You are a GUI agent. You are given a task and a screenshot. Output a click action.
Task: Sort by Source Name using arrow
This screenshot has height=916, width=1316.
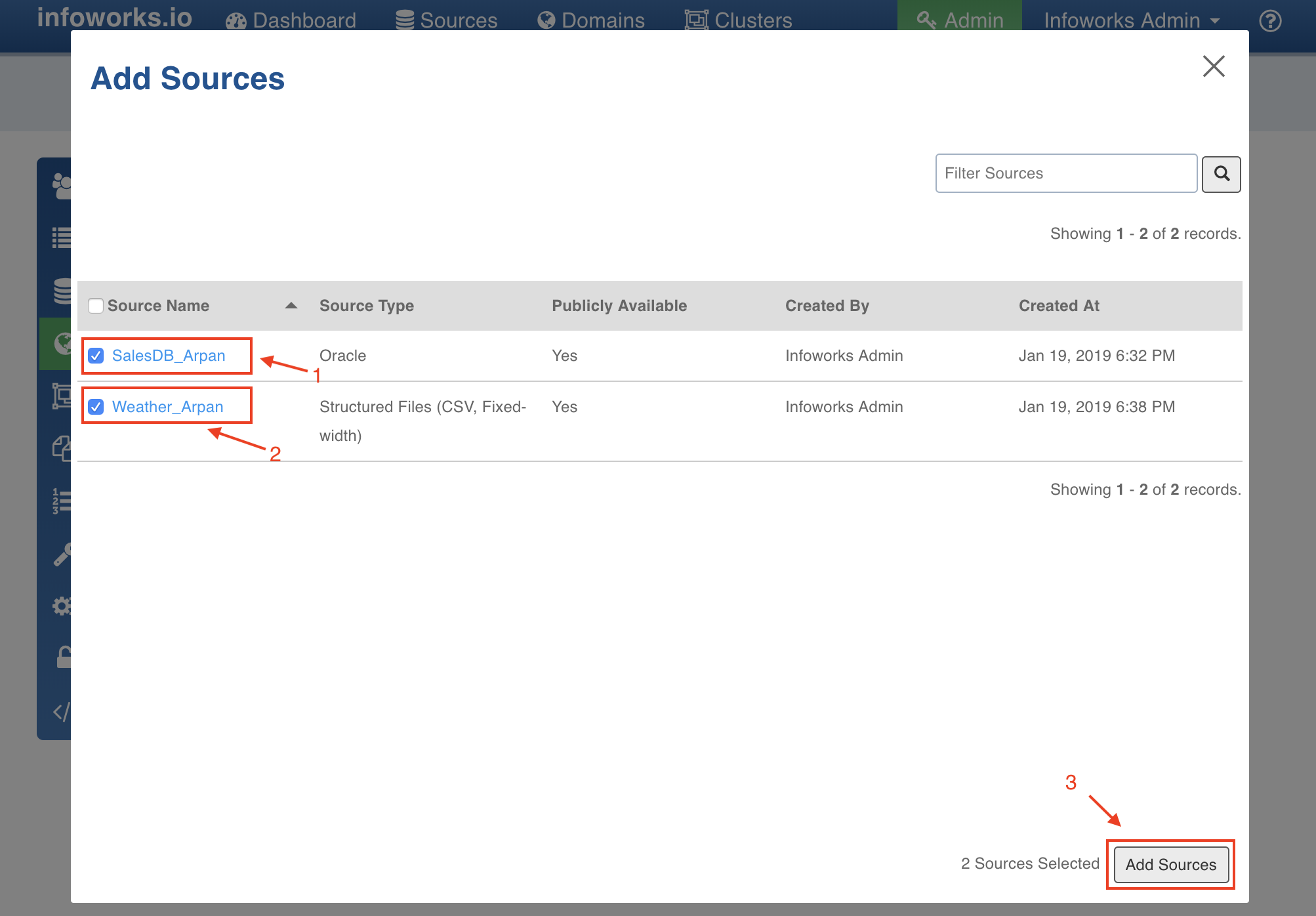click(x=291, y=306)
